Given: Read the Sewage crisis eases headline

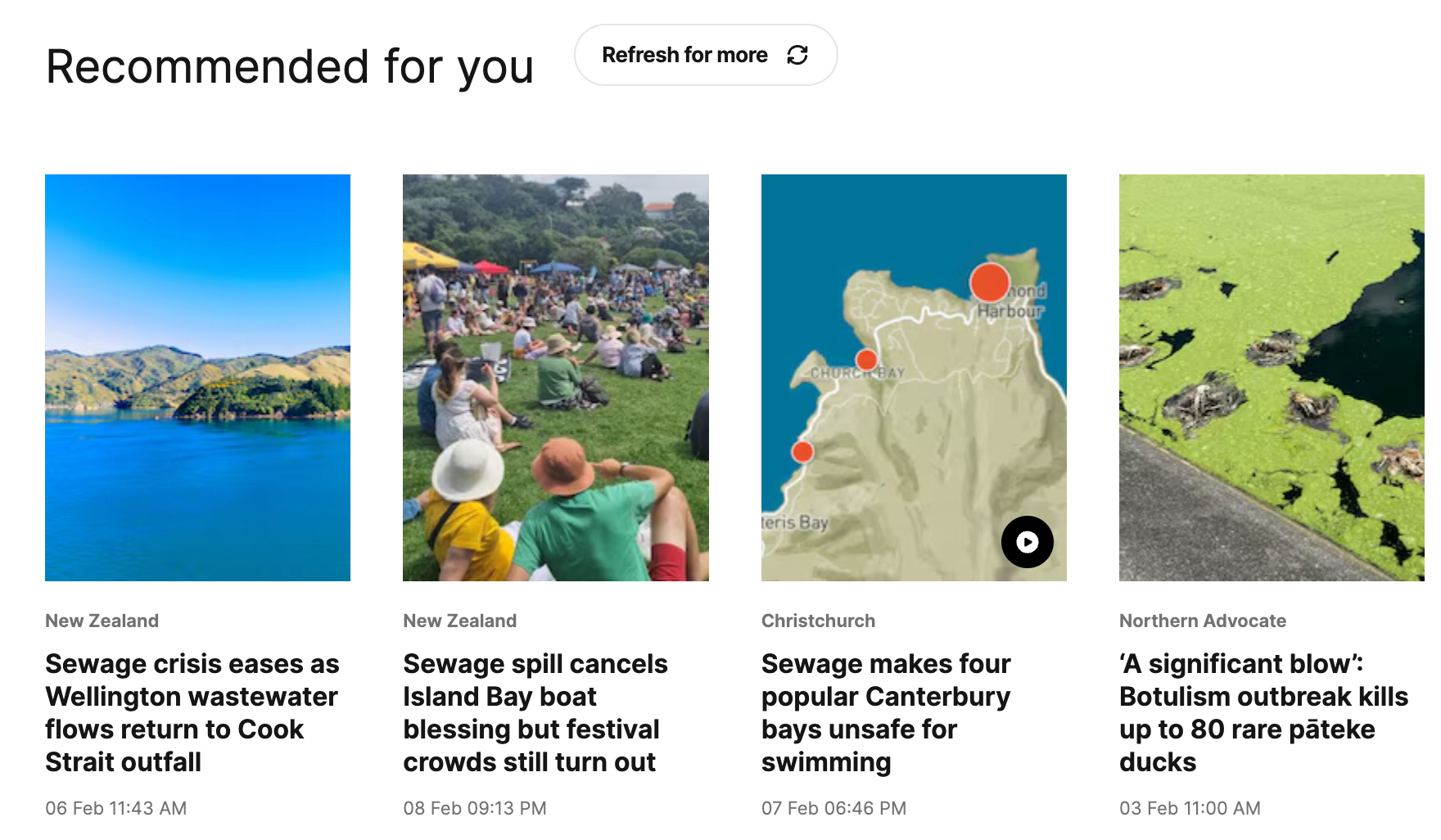Looking at the screenshot, I should click(x=192, y=712).
